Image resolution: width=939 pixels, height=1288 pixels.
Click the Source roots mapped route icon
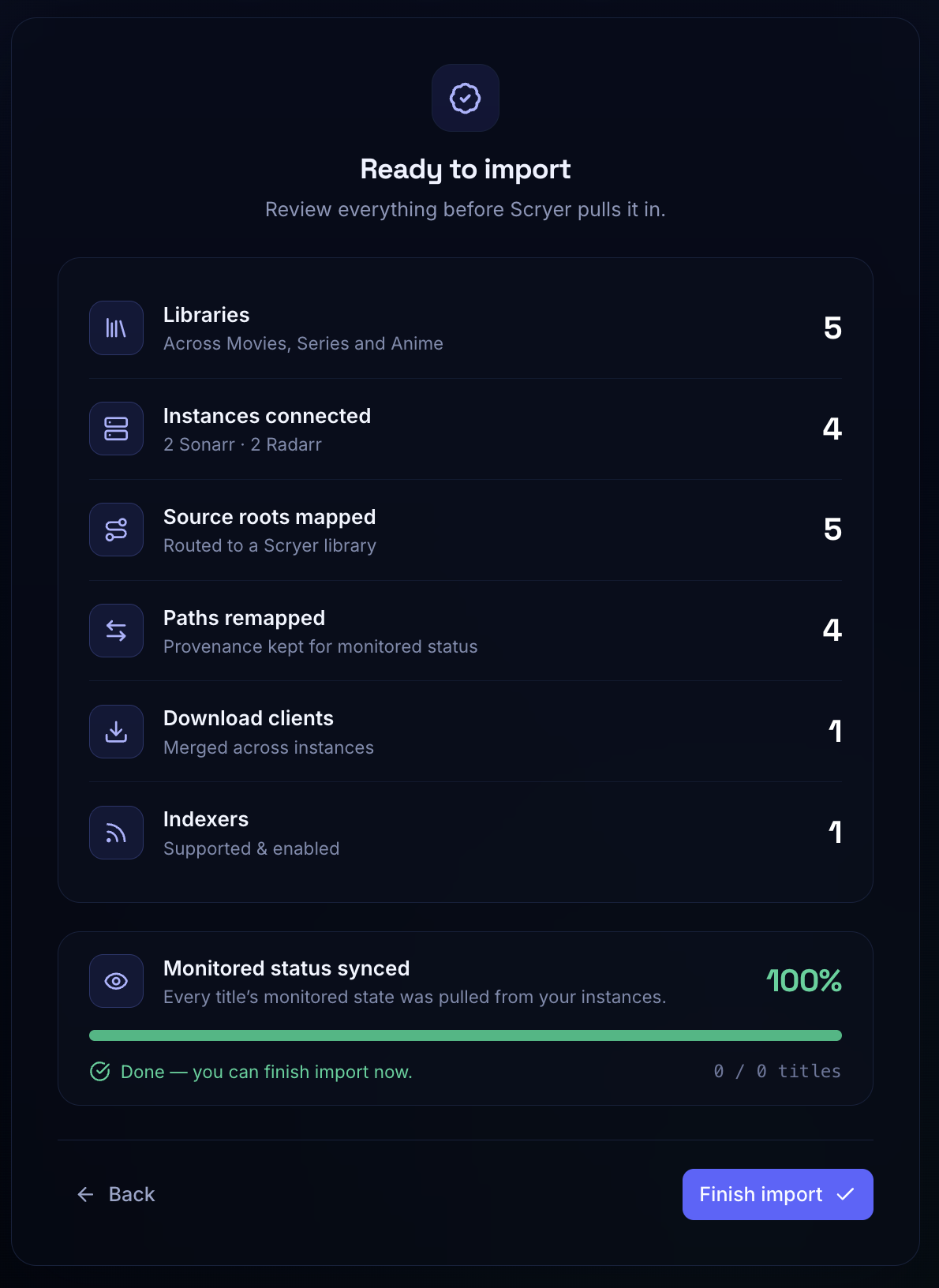pyautogui.click(x=116, y=530)
